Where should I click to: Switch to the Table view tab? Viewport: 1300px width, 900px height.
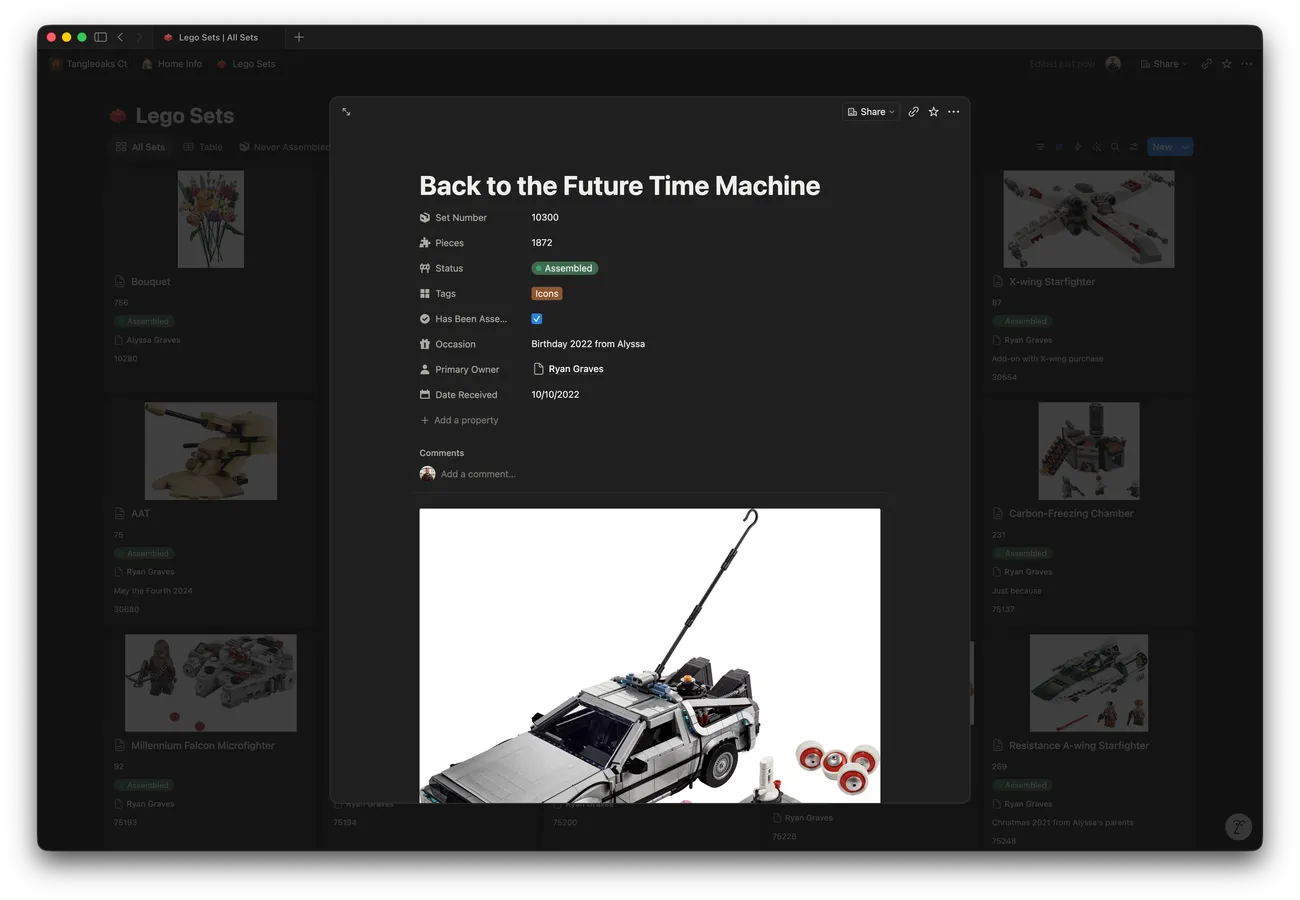pos(203,147)
